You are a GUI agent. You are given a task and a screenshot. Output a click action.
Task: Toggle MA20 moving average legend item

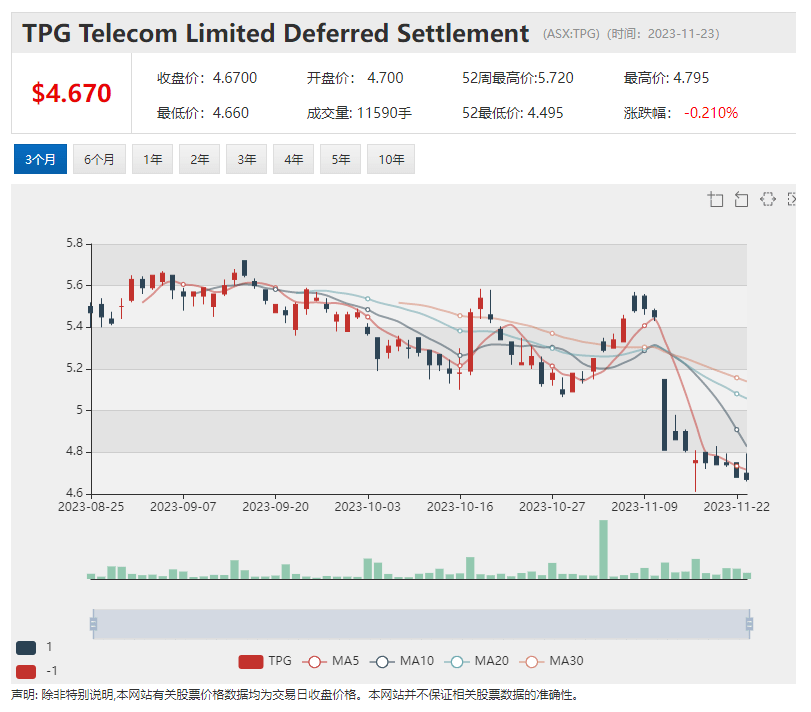pyautogui.click(x=475, y=661)
